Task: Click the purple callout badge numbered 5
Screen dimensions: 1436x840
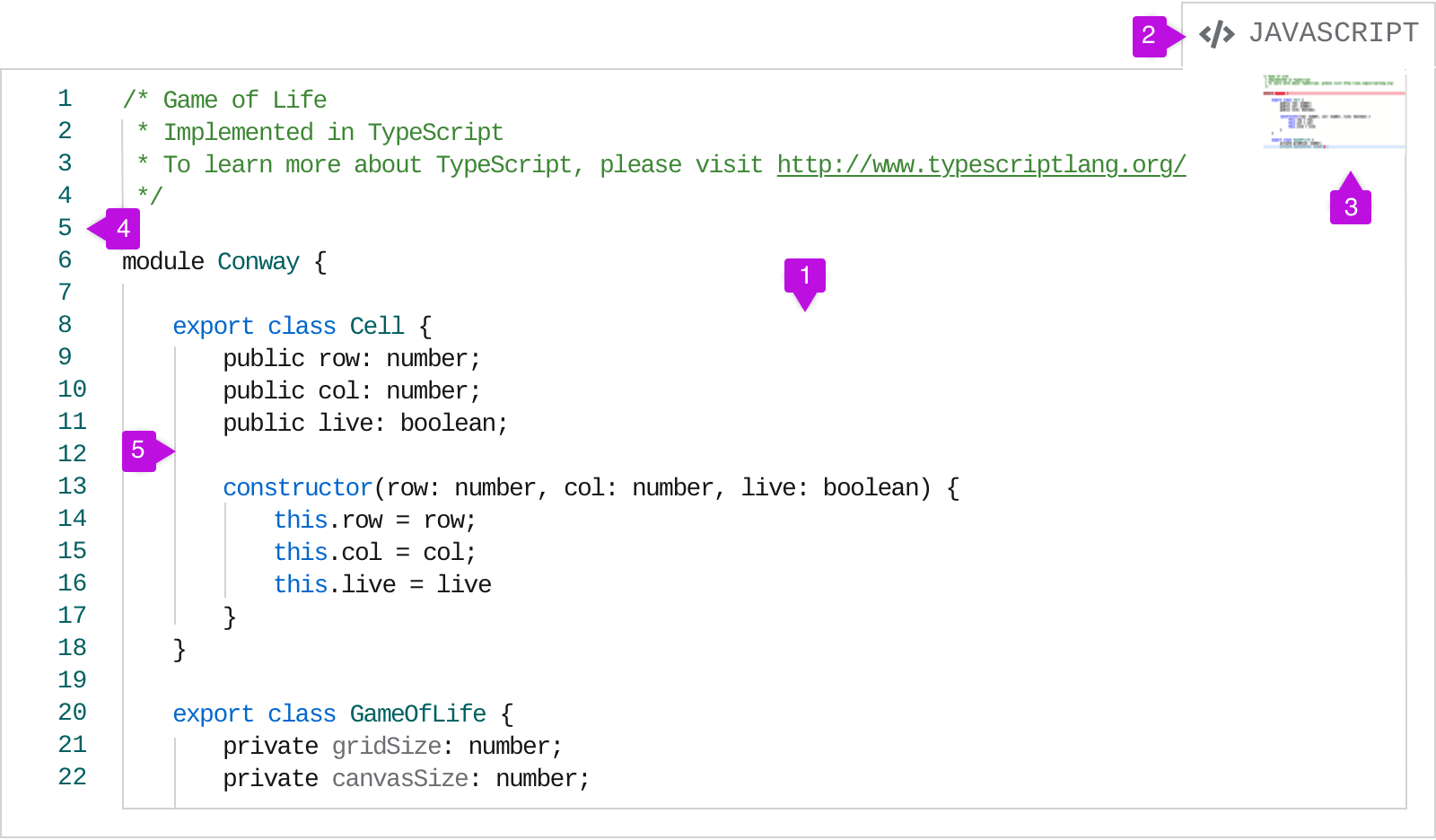Action: (x=138, y=451)
